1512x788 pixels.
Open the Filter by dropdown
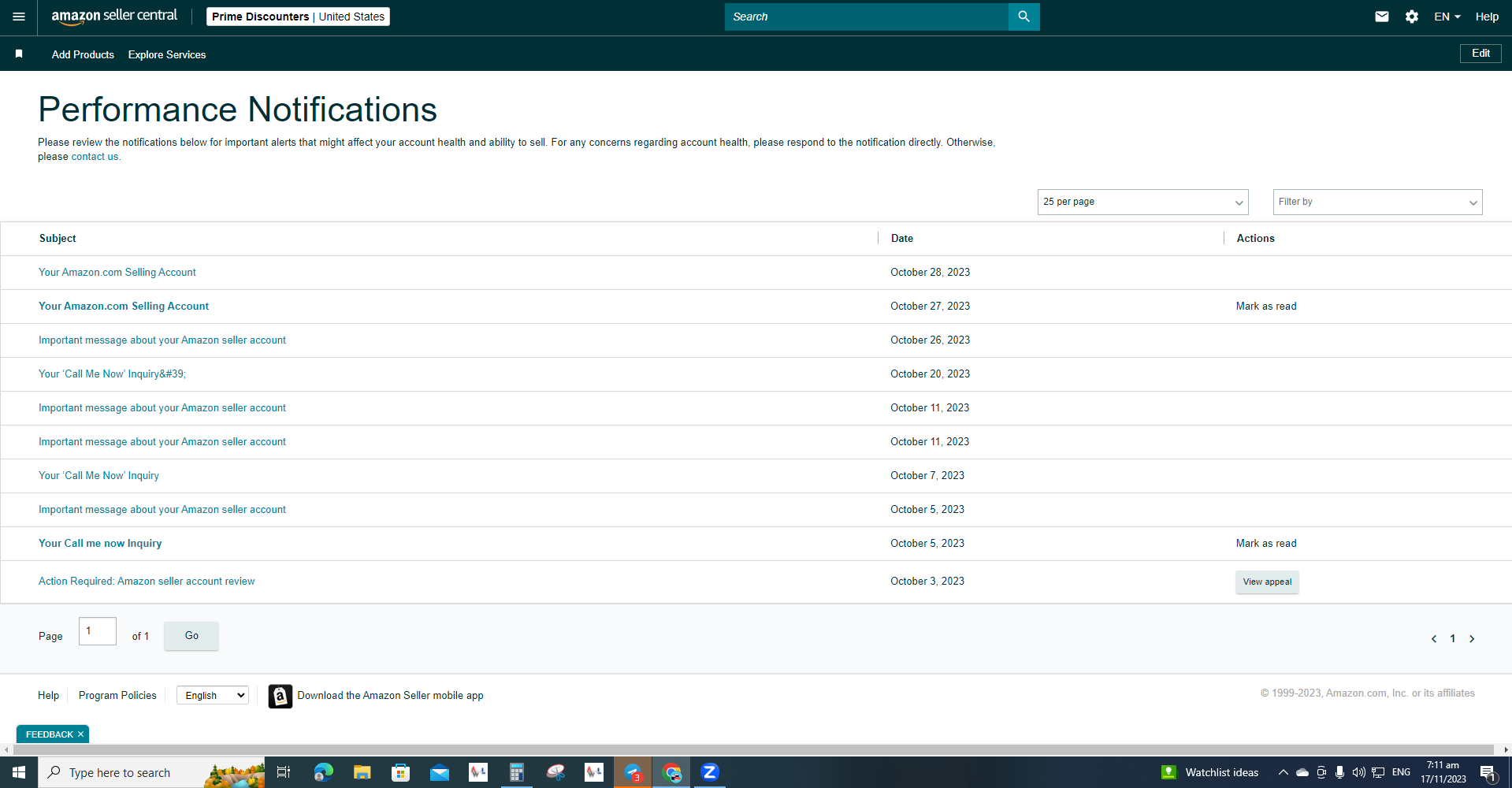tap(1377, 202)
